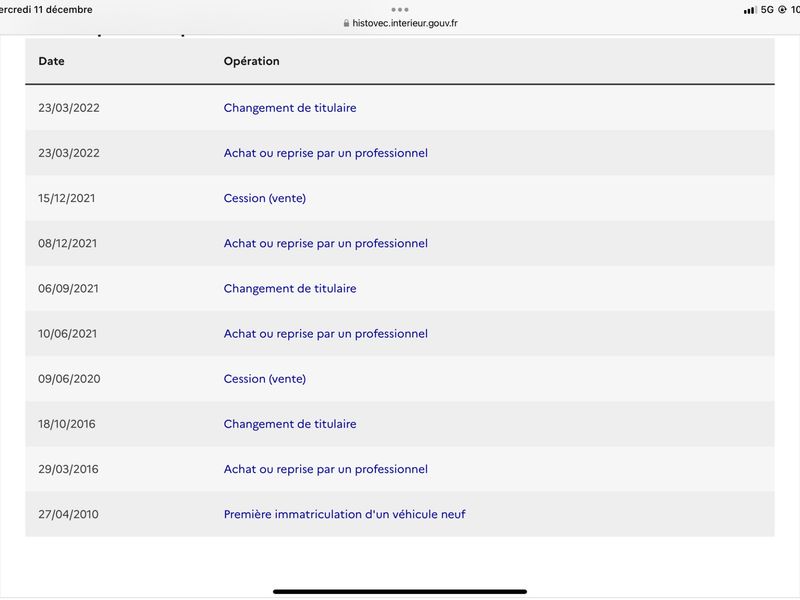Tap the three-dot multitasking icon at the top
Viewport: 800px width, 600px height.
(x=400, y=10)
